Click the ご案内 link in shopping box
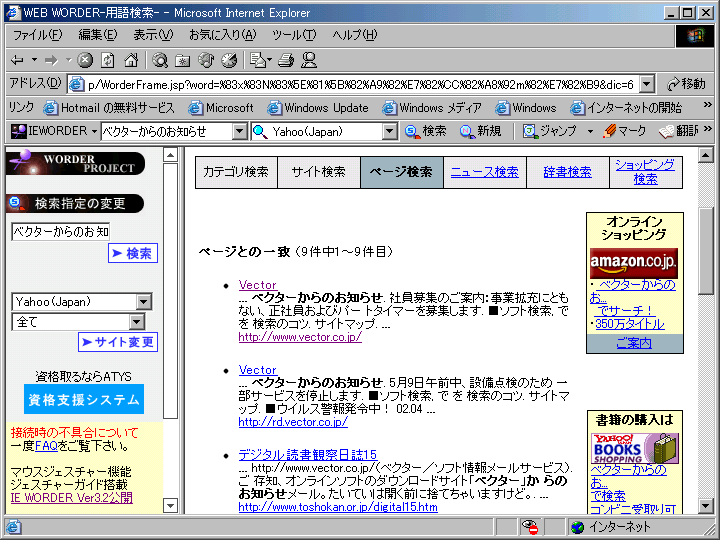 (634, 343)
